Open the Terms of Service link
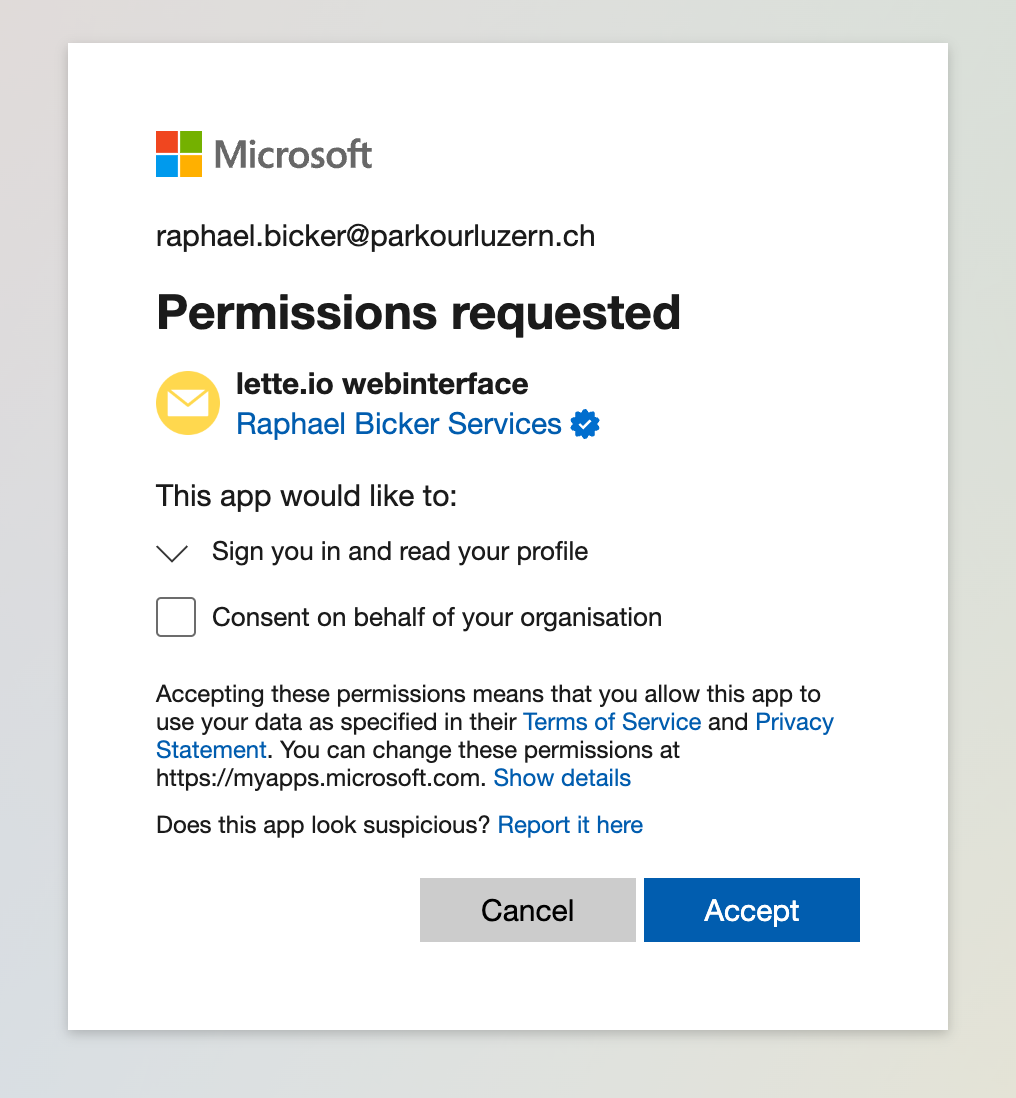1016x1098 pixels. [x=612, y=722]
